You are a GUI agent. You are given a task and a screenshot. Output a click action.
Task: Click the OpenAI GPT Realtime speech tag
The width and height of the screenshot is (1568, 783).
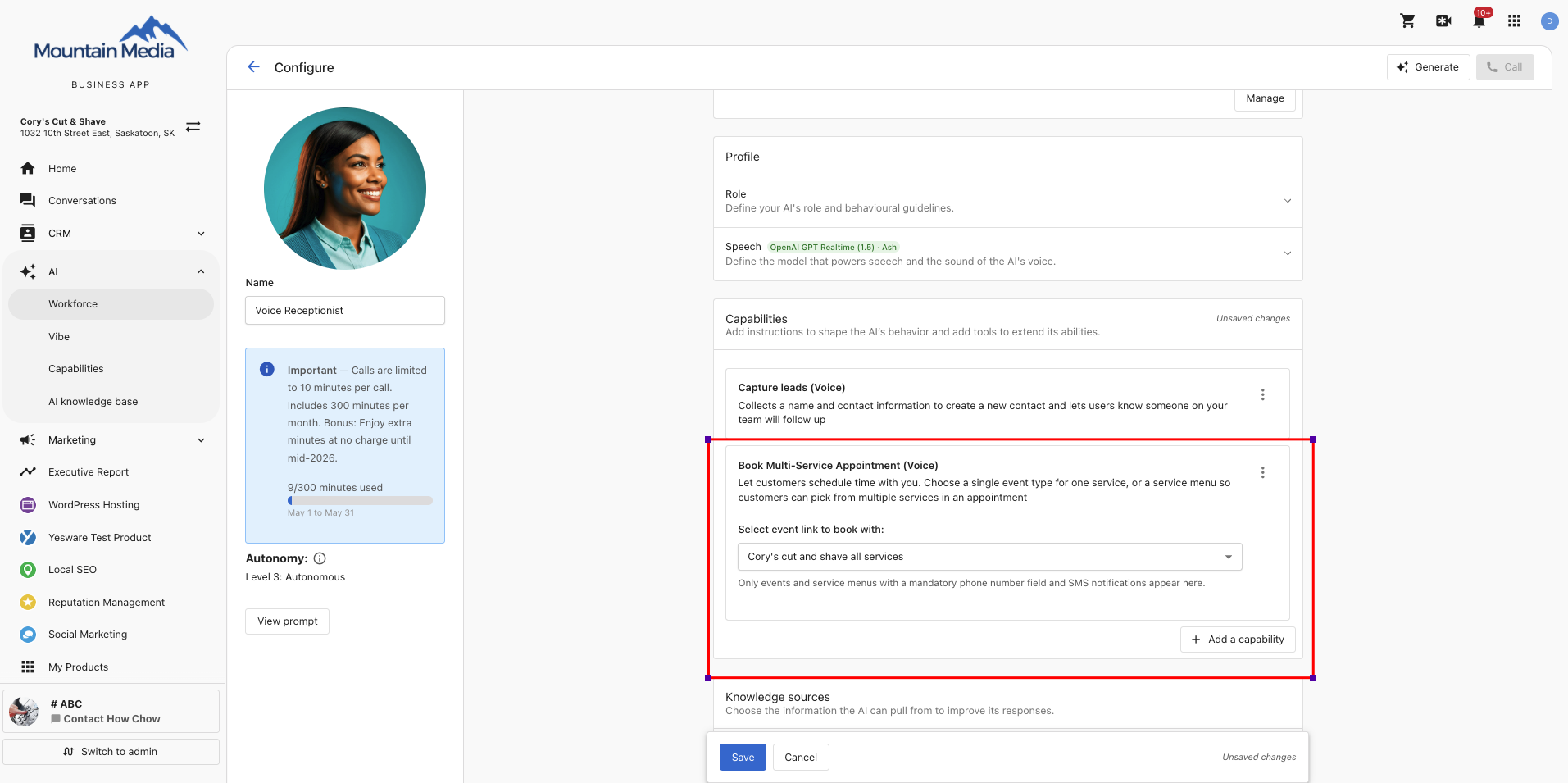(x=833, y=247)
